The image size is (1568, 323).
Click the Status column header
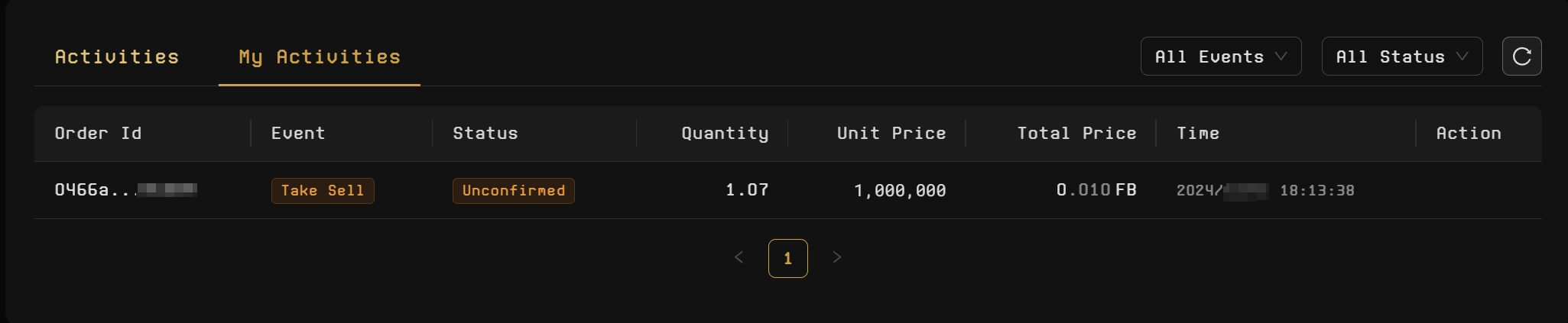(485, 134)
